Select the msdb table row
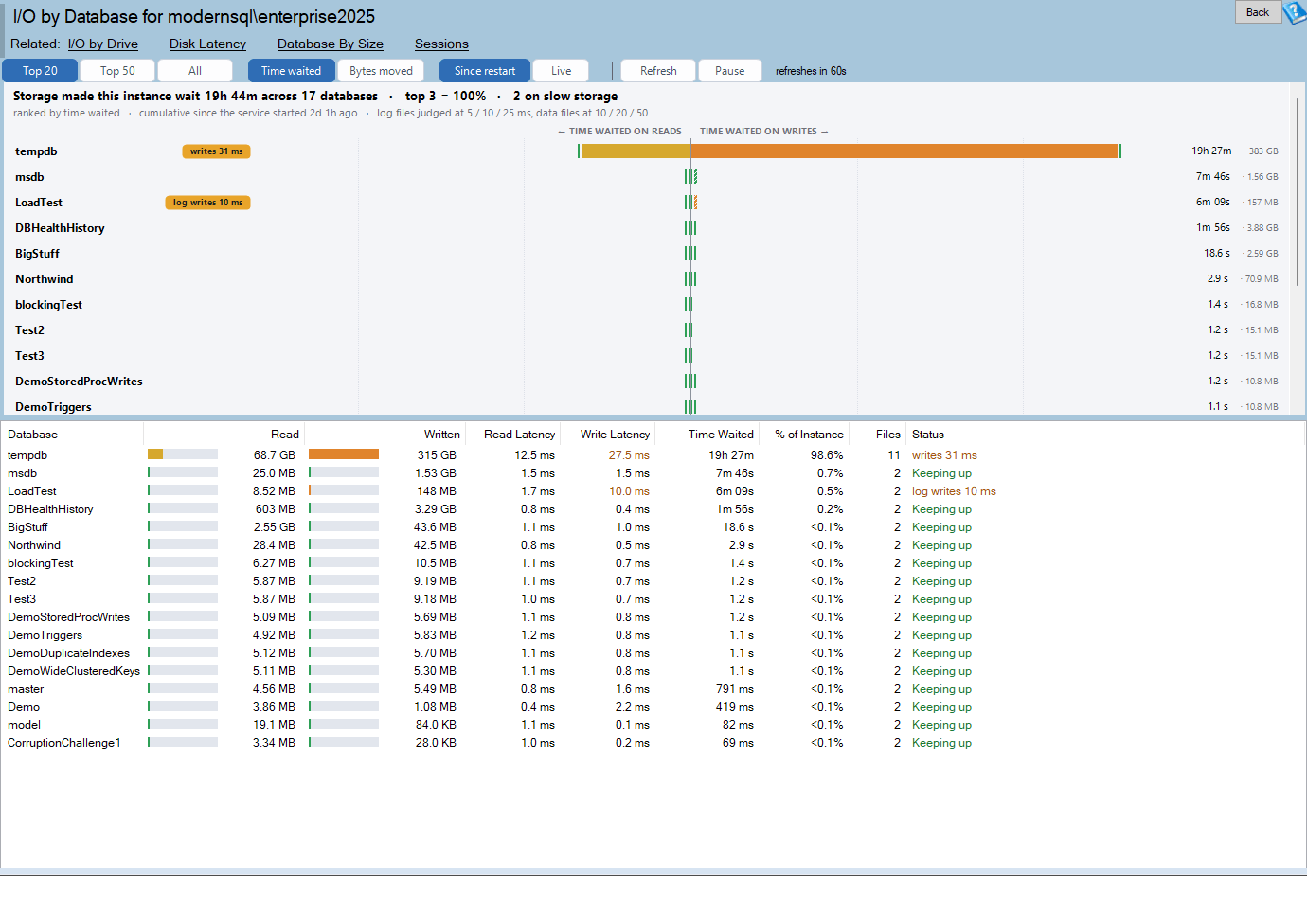 coord(653,473)
